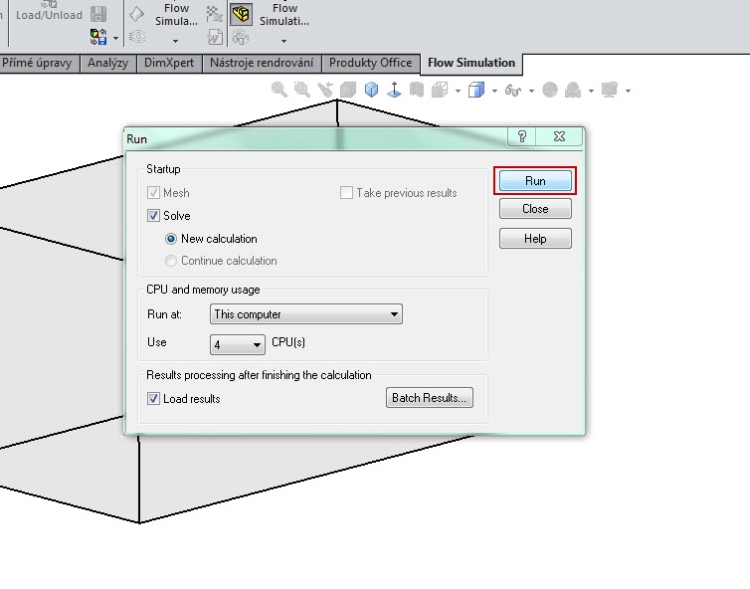Click the gray cylinder display icon

pos(417,89)
